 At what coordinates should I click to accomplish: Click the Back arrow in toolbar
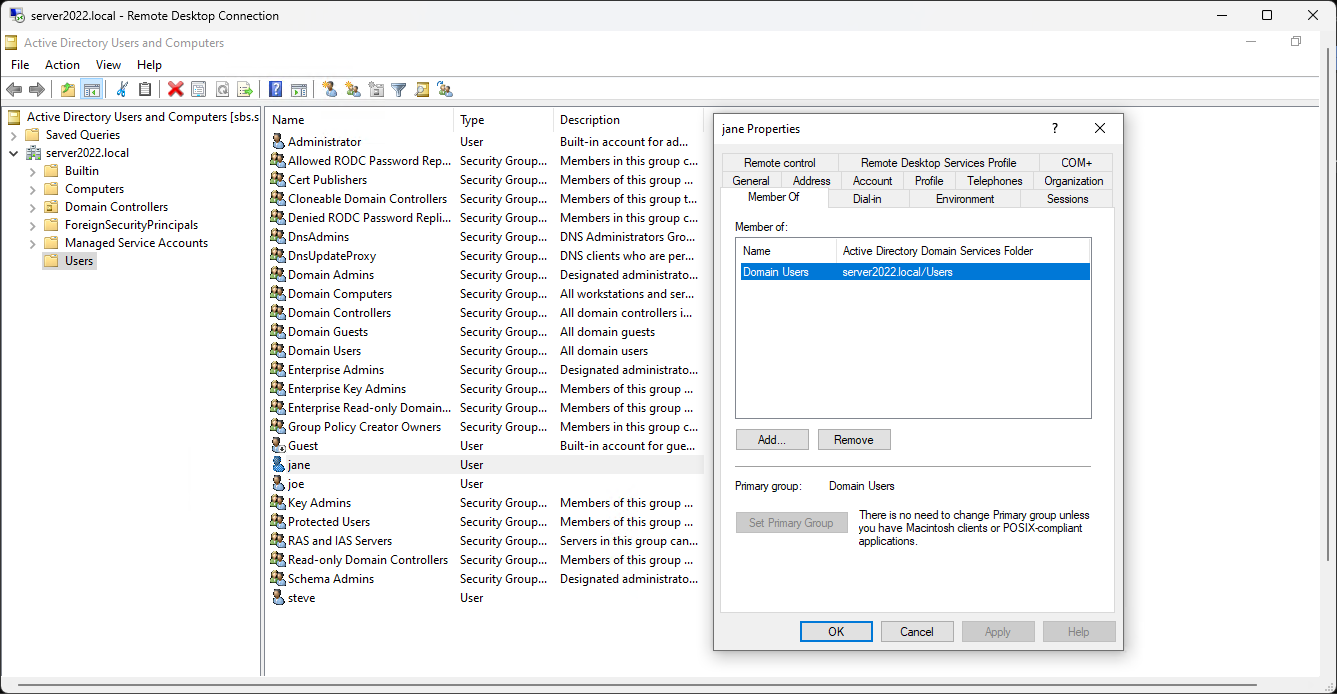click(x=14, y=90)
